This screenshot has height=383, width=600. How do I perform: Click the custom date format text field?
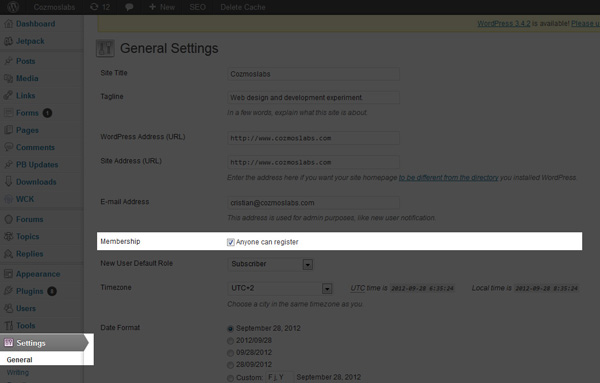pyautogui.click(x=280, y=378)
